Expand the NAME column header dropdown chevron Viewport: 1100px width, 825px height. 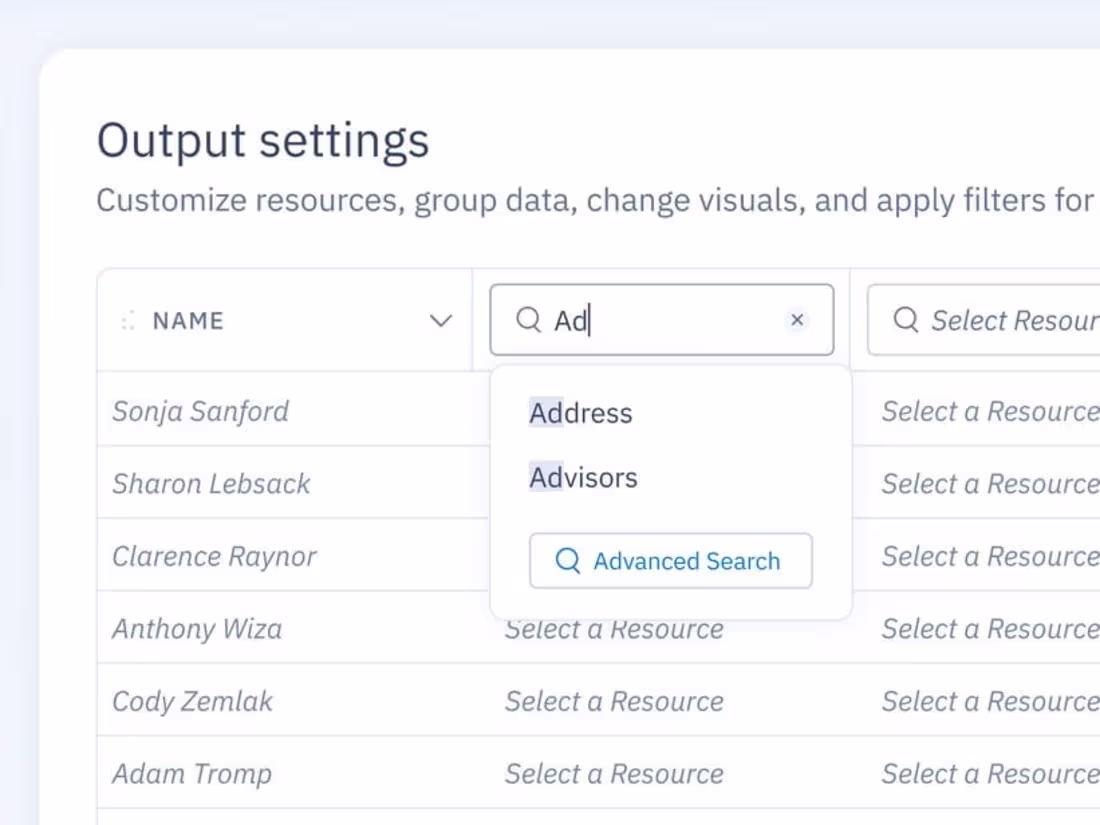[440, 320]
